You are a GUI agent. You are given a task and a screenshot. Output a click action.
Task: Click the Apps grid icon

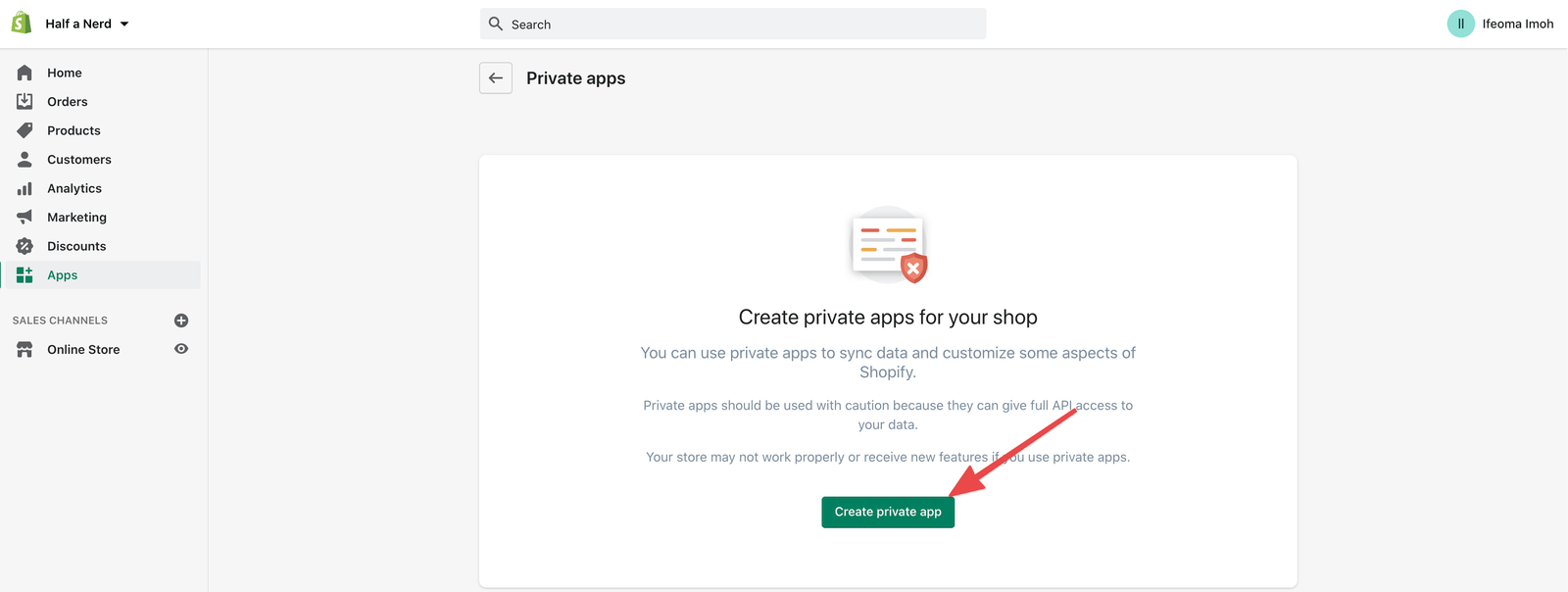[24, 274]
